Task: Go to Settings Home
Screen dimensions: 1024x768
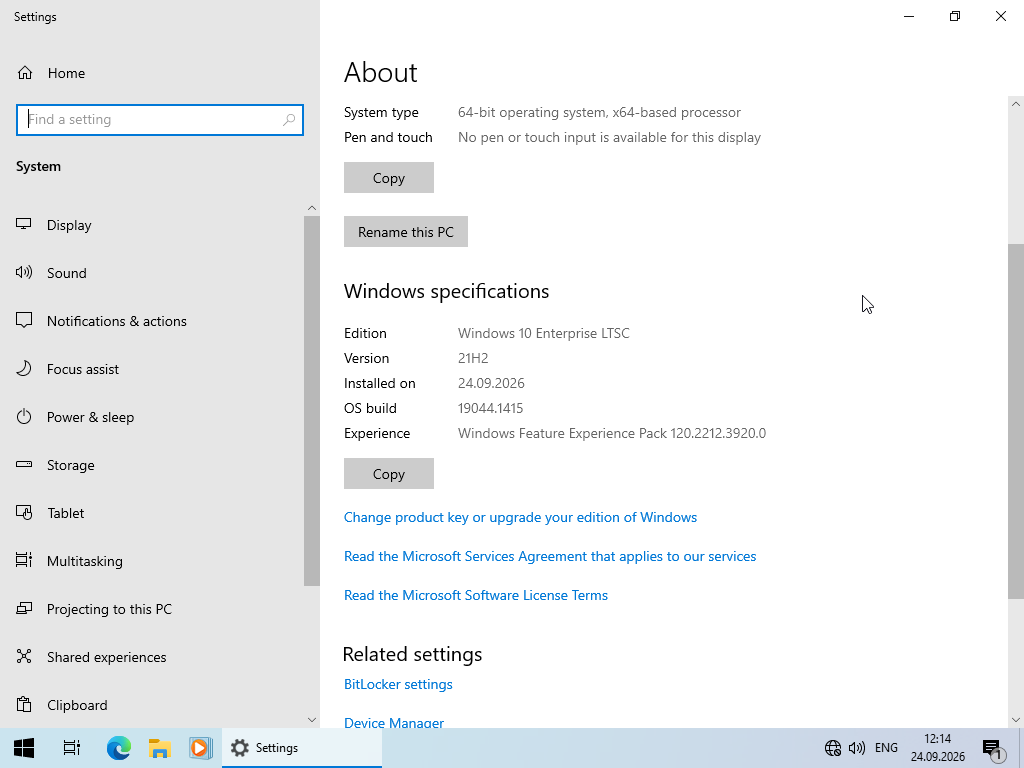Action: click(x=51, y=73)
